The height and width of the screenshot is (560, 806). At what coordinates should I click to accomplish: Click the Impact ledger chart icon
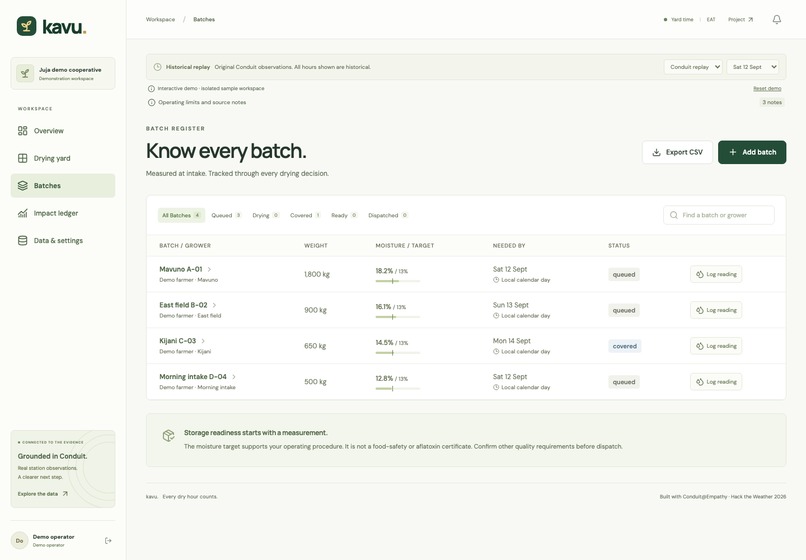[23, 213]
